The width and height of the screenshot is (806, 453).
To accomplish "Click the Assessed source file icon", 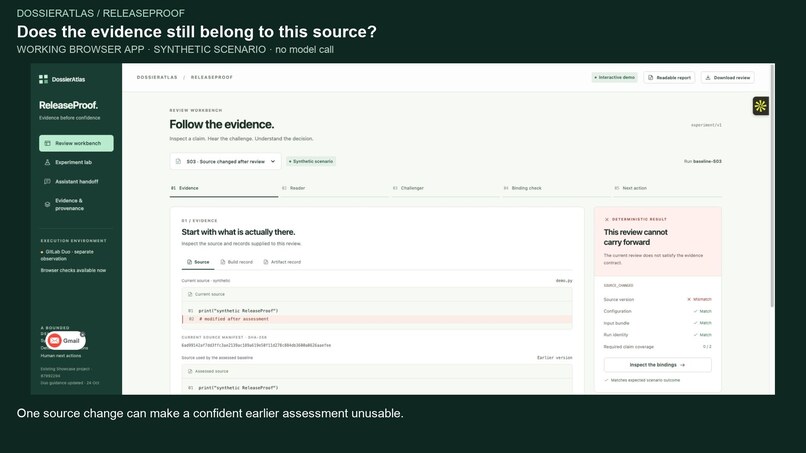I will point(190,371).
